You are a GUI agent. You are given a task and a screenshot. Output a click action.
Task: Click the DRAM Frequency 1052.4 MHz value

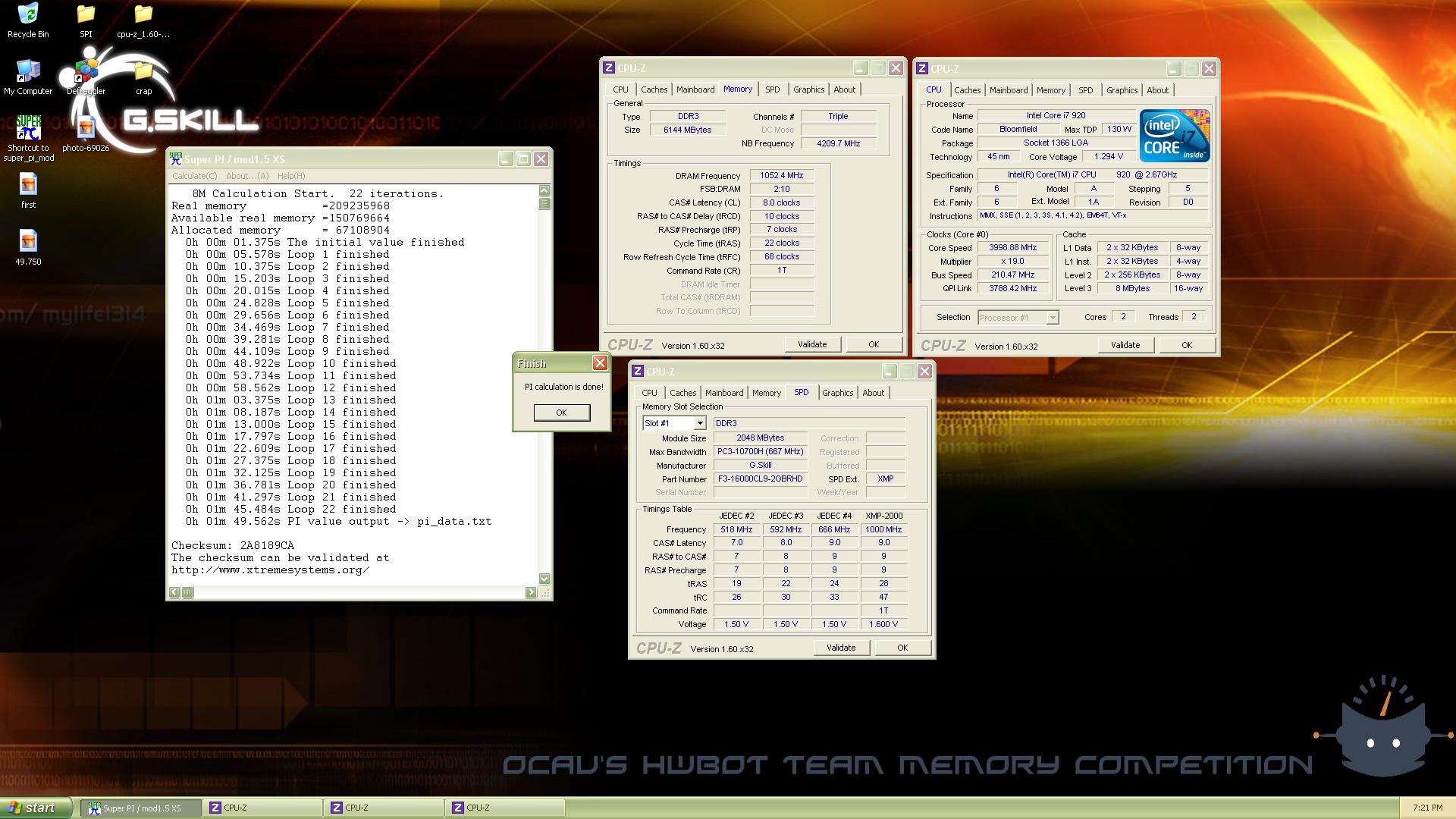782,175
